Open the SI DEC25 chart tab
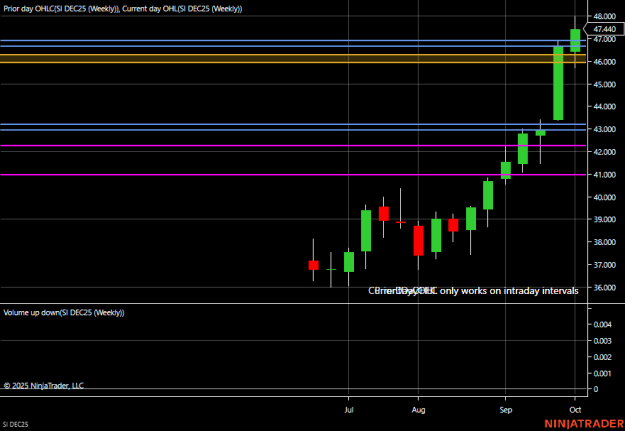 click(16, 425)
